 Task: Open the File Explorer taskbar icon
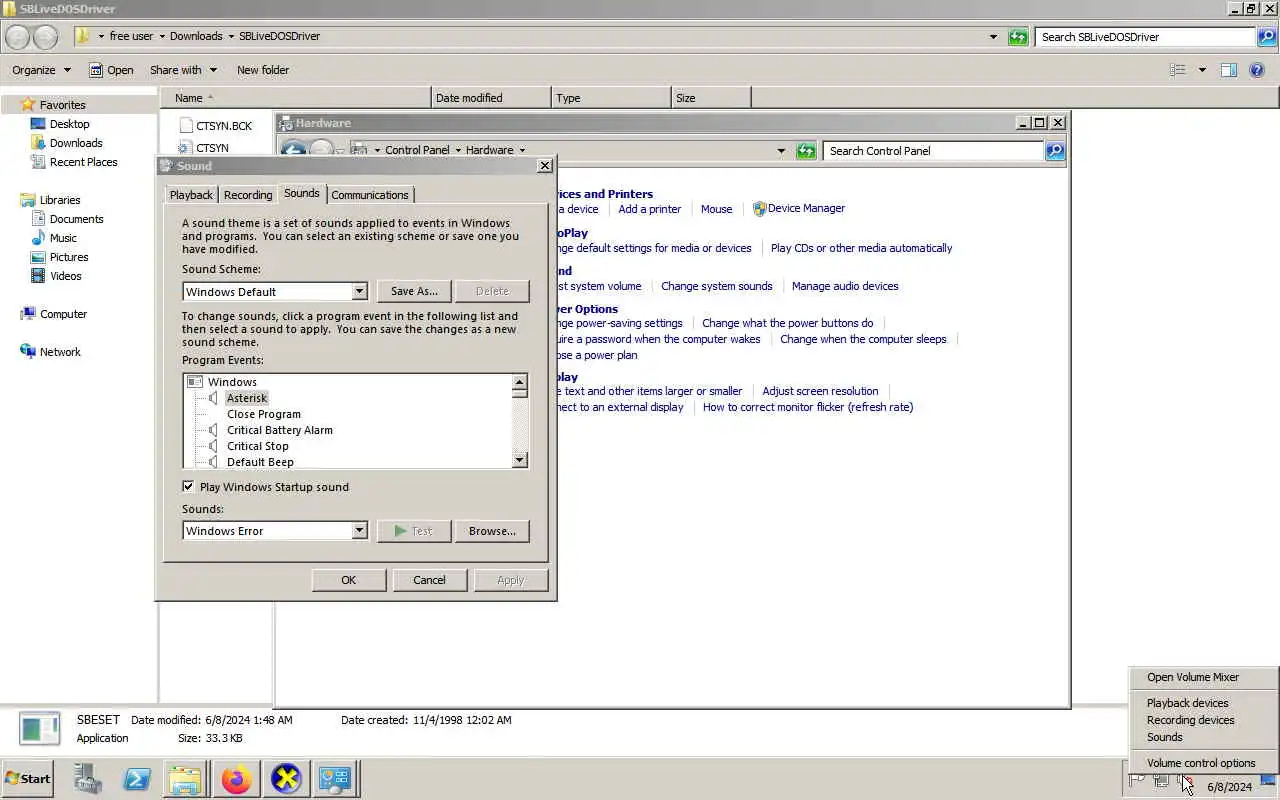pos(186,779)
